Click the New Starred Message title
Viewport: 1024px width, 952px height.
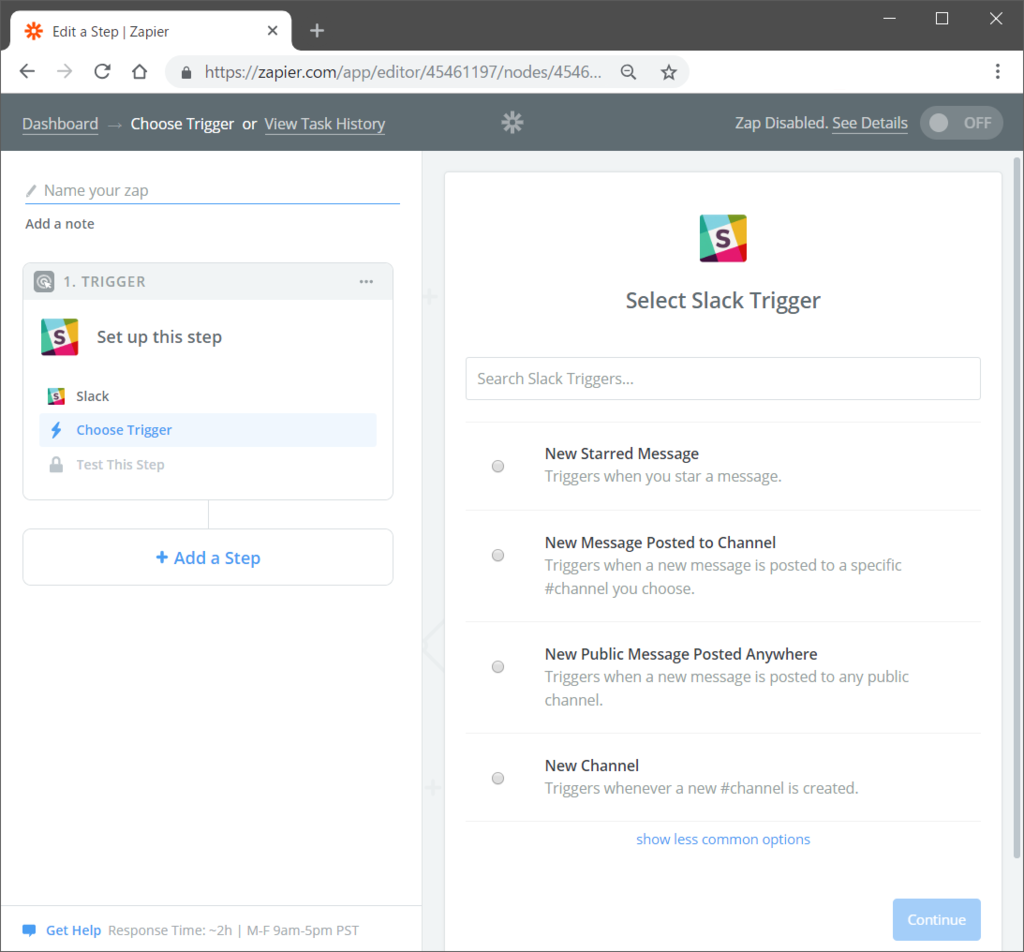pyautogui.click(x=622, y=454)
